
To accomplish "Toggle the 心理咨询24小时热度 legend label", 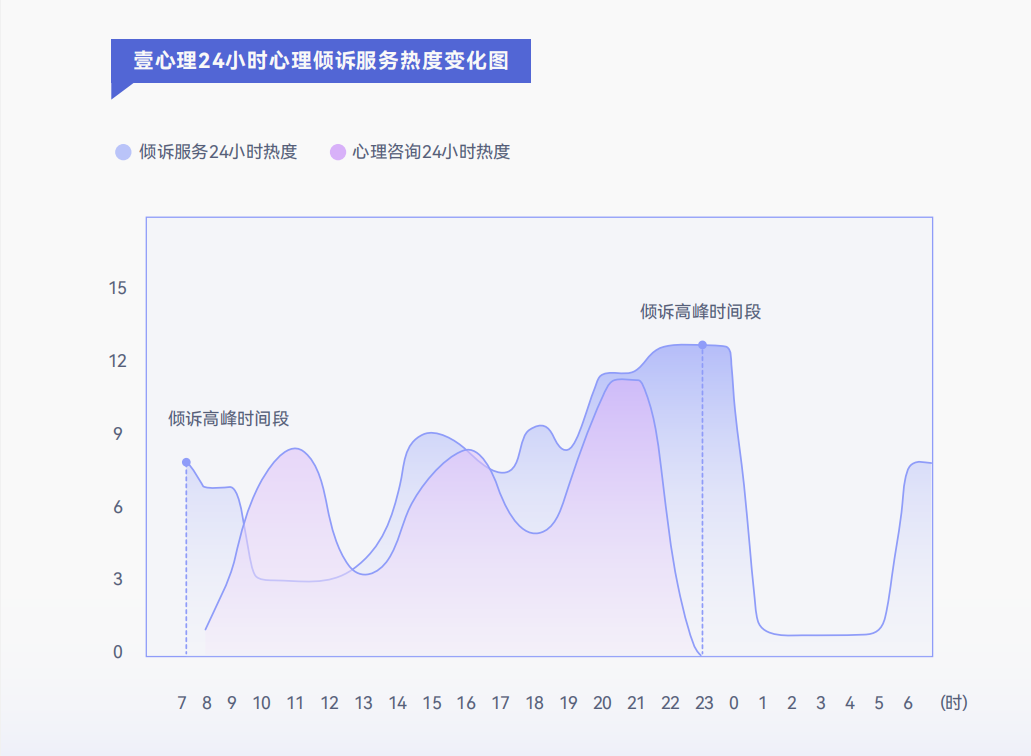I will (x=431, y=152).
